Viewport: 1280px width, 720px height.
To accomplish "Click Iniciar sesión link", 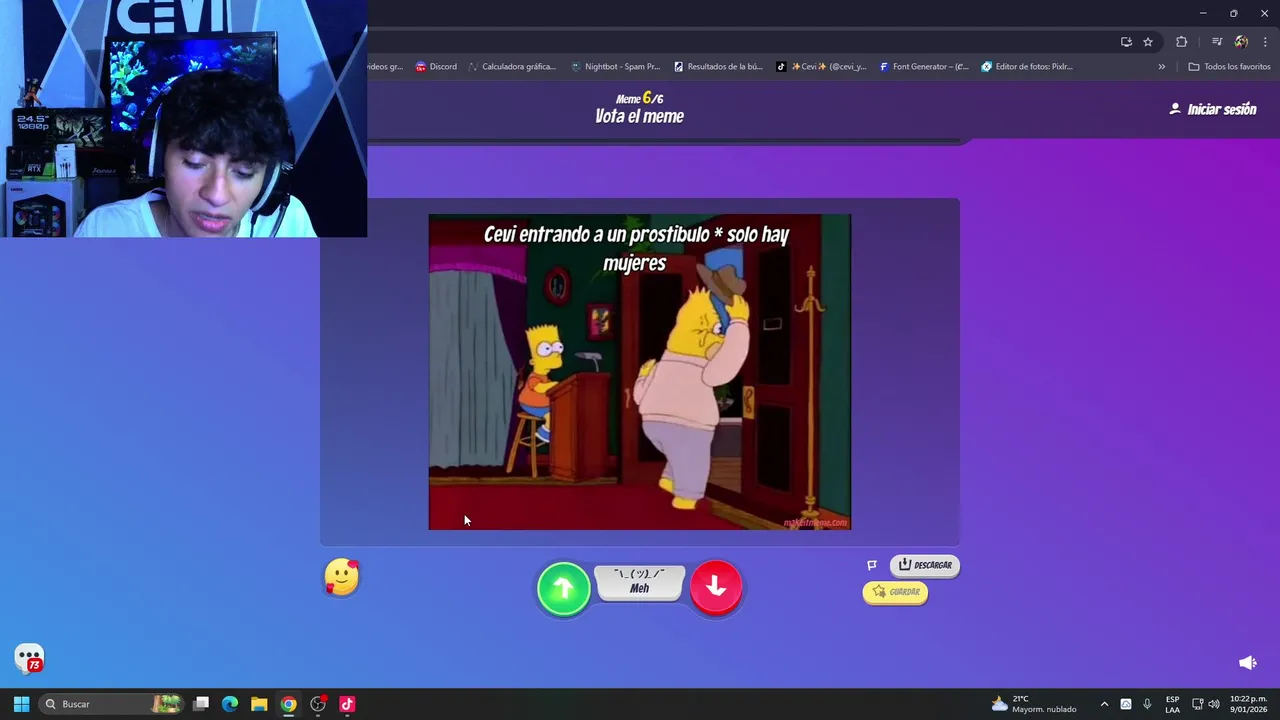I will tap(1212, 109).
